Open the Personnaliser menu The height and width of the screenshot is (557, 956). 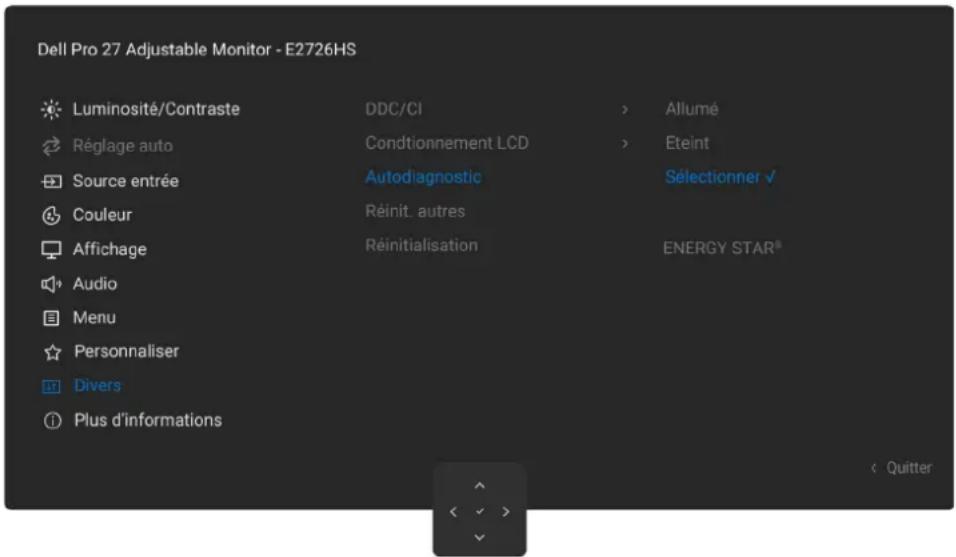[127, 352]
